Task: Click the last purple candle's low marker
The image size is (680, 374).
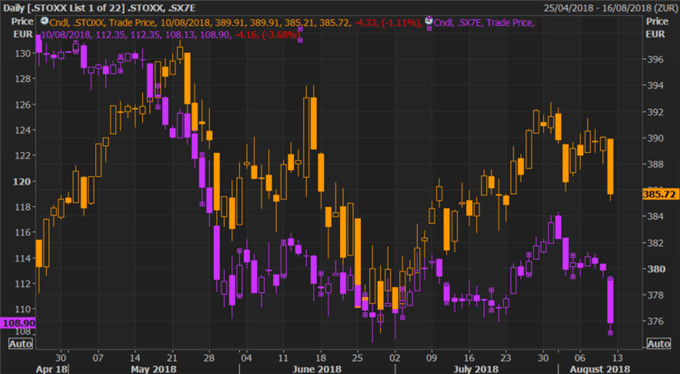Action: coord(610,333)
